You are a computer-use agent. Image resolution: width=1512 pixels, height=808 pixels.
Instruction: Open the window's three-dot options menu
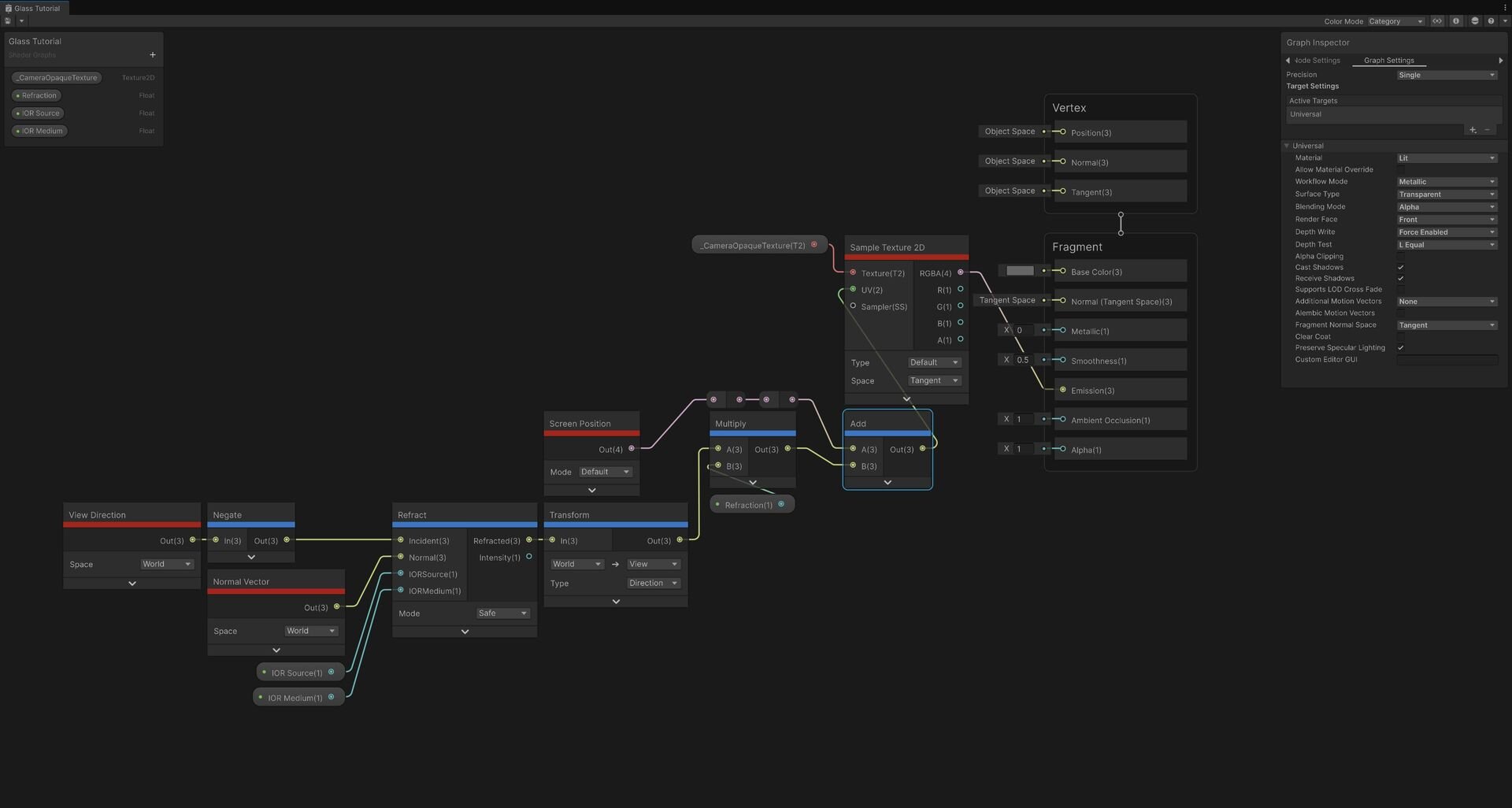1505,8
